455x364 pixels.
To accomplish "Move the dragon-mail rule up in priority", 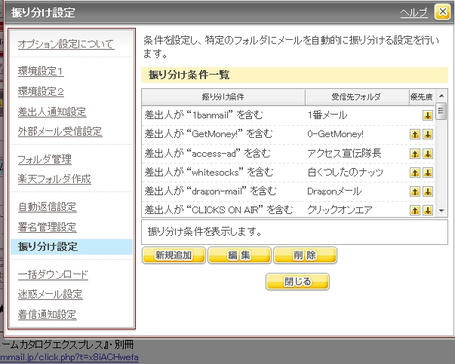I will [415, 191].
